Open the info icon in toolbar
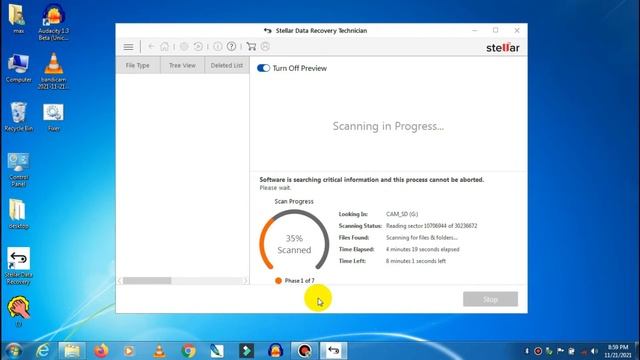The image size is (640, 360). click(218, 47)
